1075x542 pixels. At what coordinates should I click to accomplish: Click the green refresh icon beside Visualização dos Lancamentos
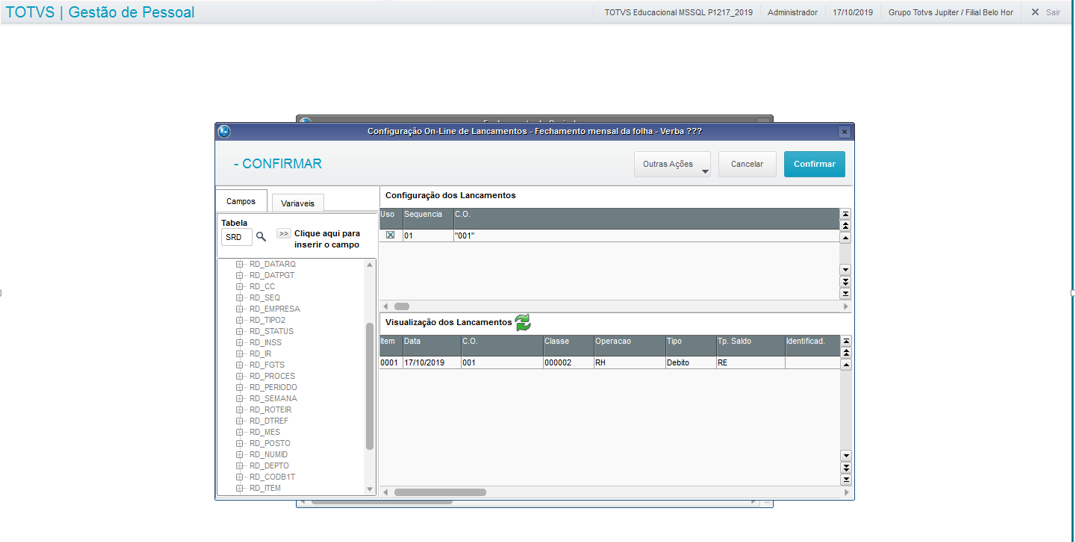point(523,322)
